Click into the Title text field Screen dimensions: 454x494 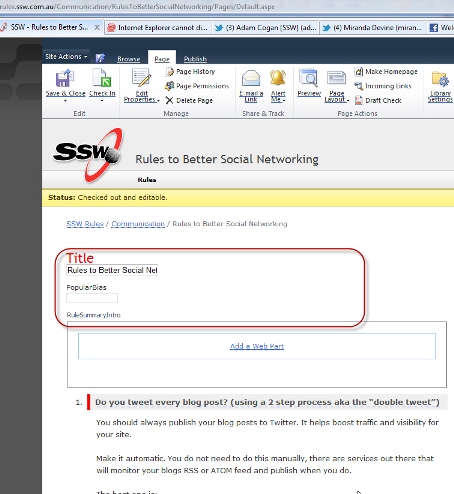(112, 270)
